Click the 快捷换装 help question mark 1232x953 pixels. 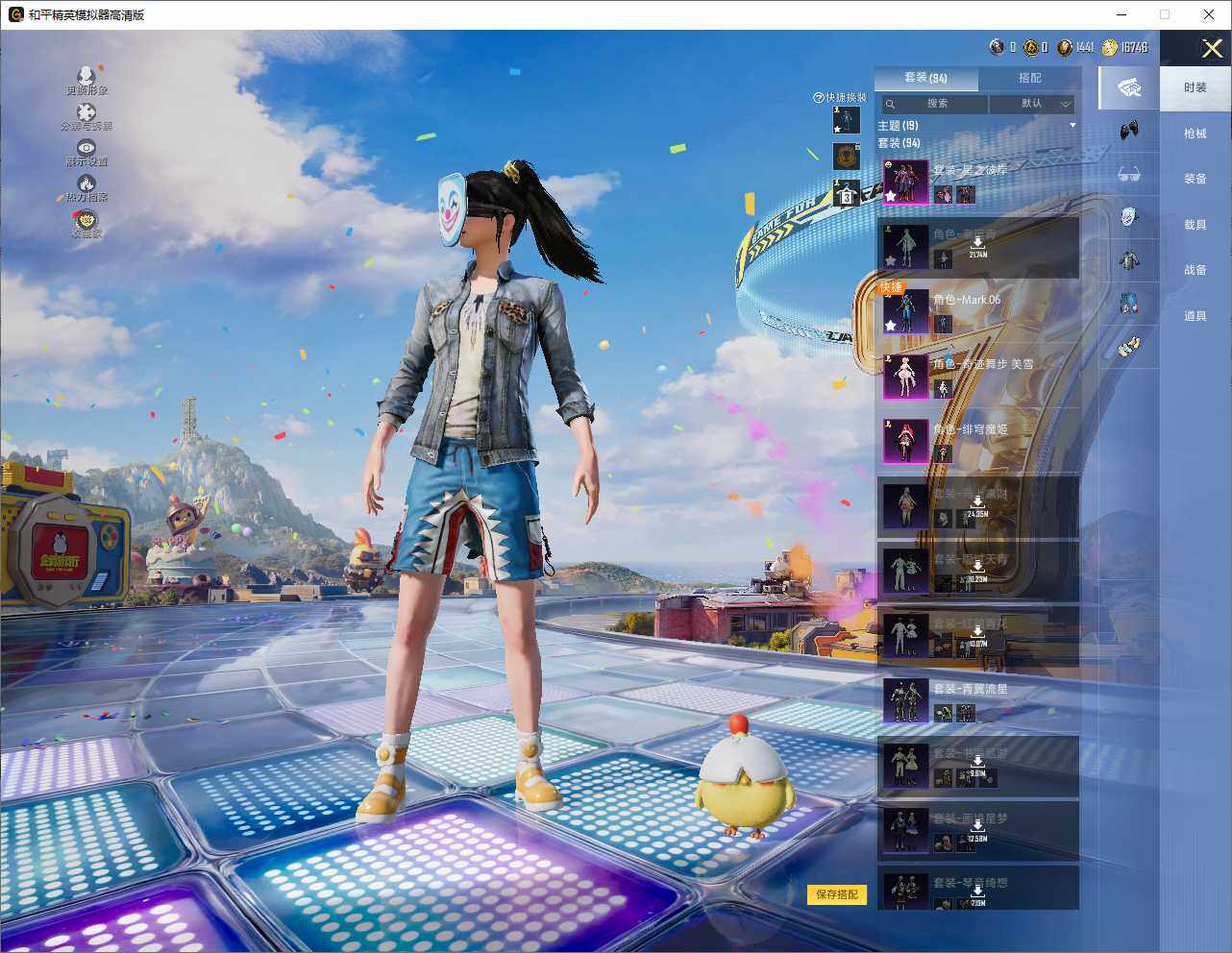[819, 97]
